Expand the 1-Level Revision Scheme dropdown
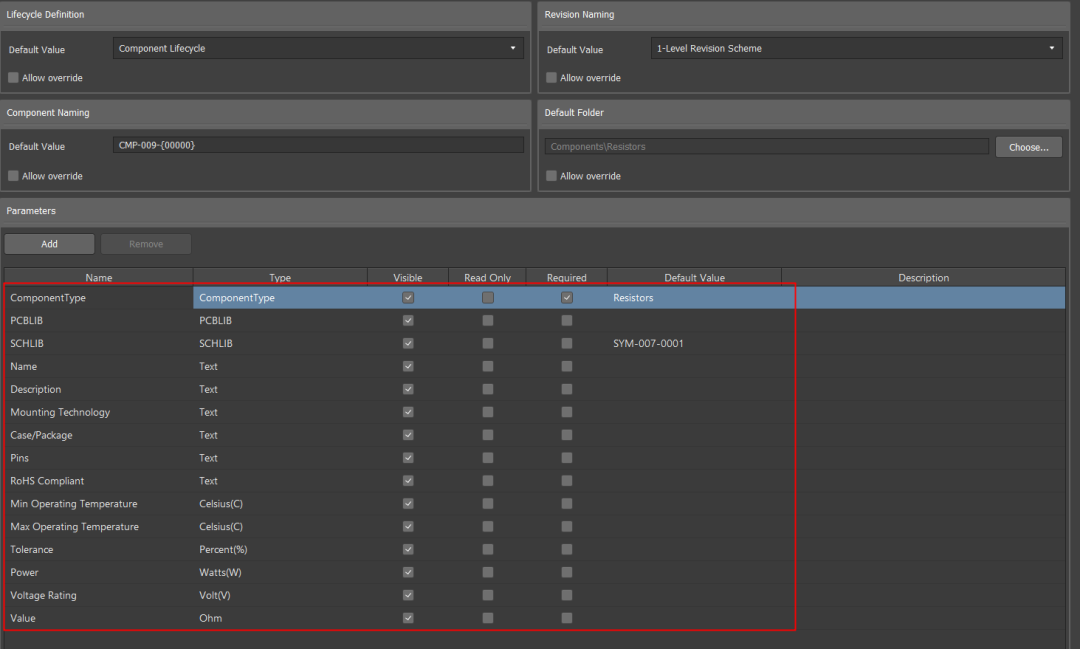 [x=856, y=48]
